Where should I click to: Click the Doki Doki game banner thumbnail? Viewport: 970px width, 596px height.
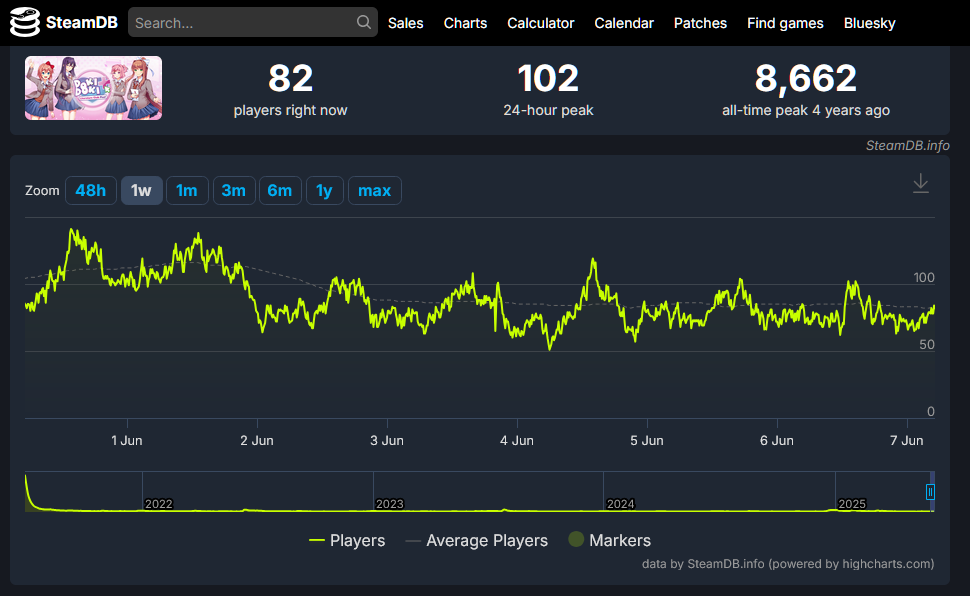tap(93, 88)
